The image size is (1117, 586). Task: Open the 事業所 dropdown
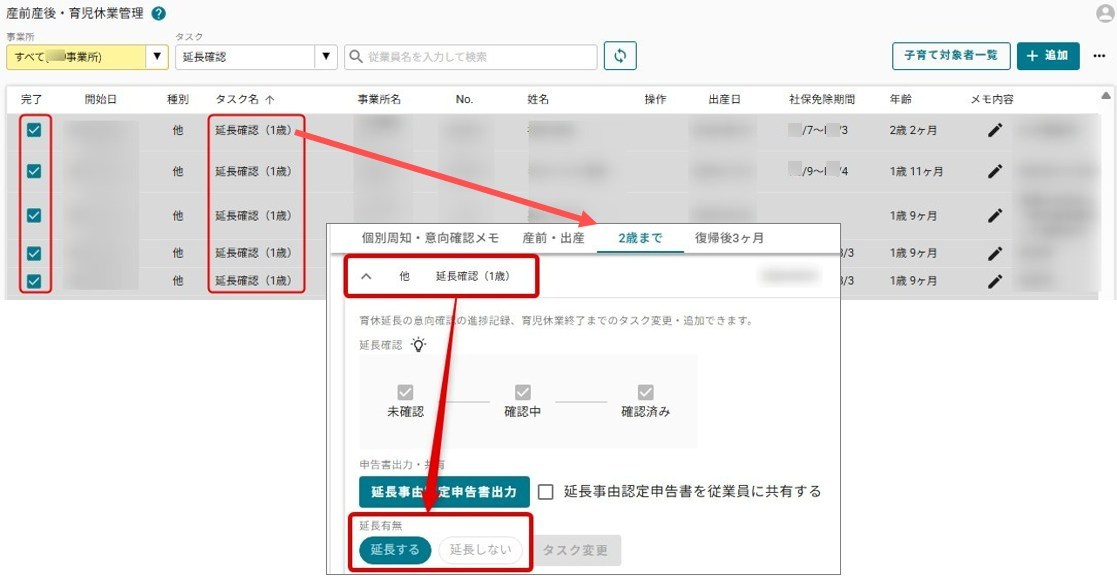[x=87, y=57]
